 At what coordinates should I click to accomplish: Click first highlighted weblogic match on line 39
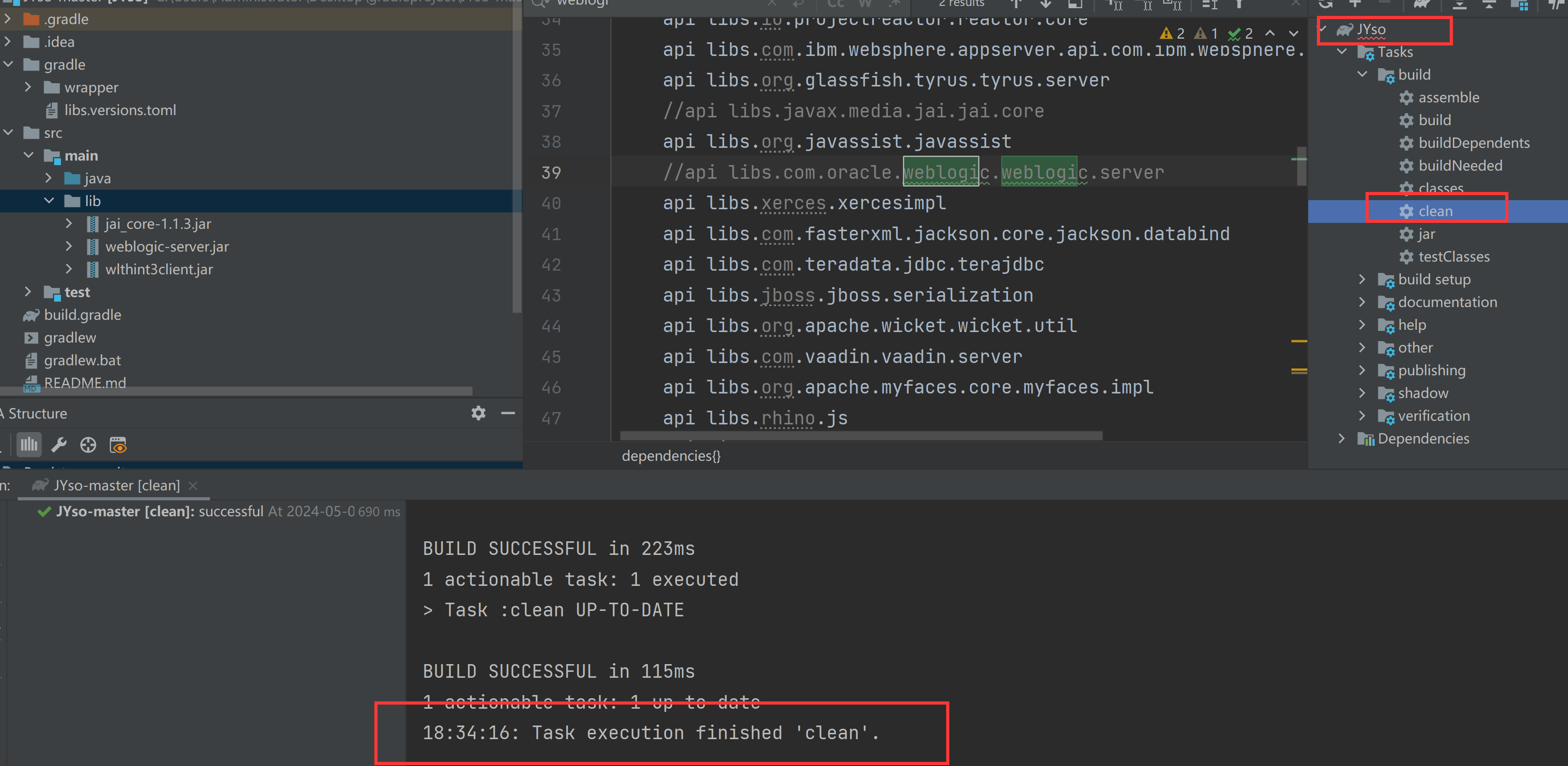click(x=940, y=172)
